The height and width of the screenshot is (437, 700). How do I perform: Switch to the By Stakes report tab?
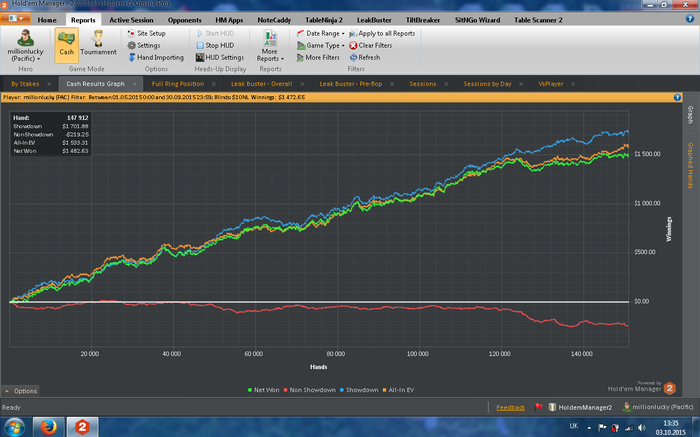pos(25,84)
